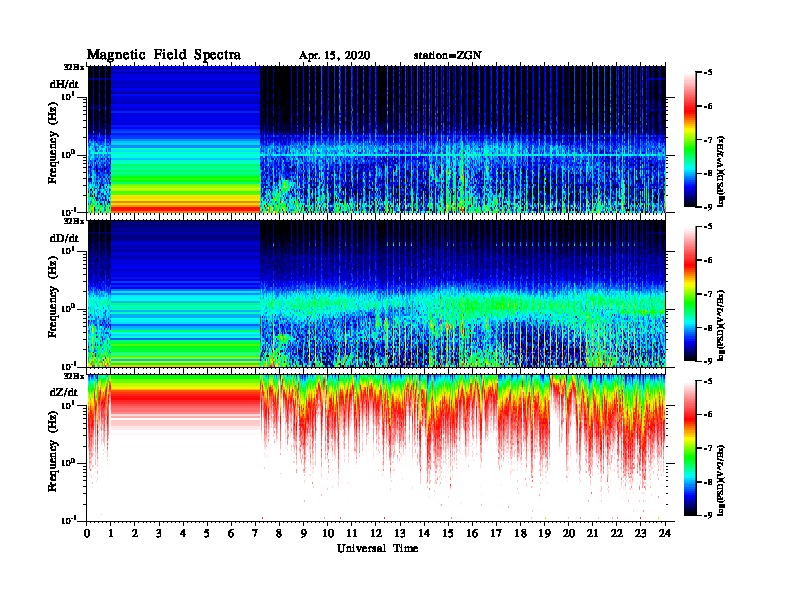Screen dimensions: 792x612
Task: Click the dH/dt spectrogram plot area
Action: click(377, 139)
